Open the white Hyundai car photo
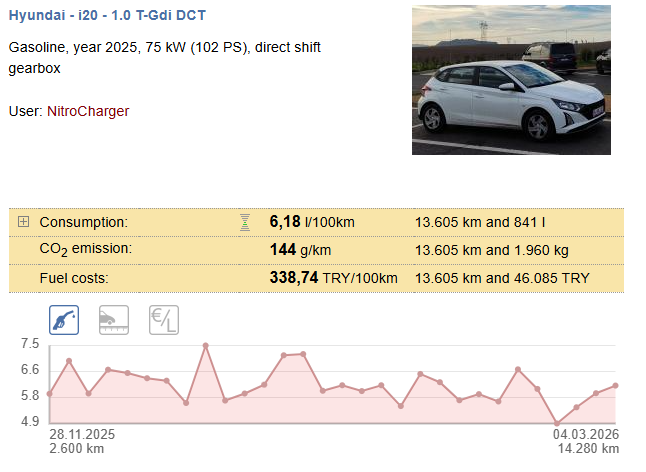Screen dimensions: 646x472 [x=510, y=81]
